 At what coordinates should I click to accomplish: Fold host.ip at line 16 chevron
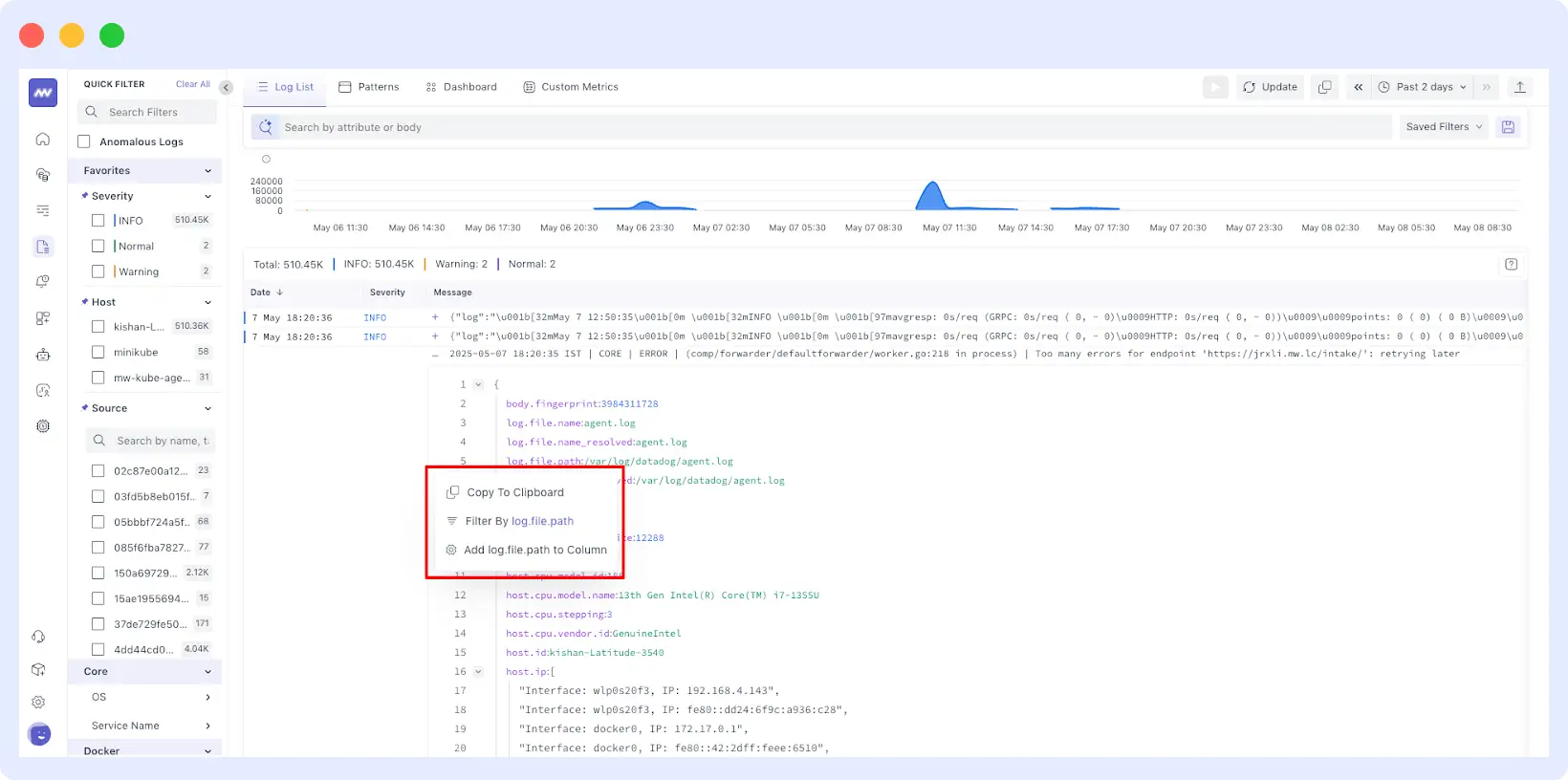point(478,671)
